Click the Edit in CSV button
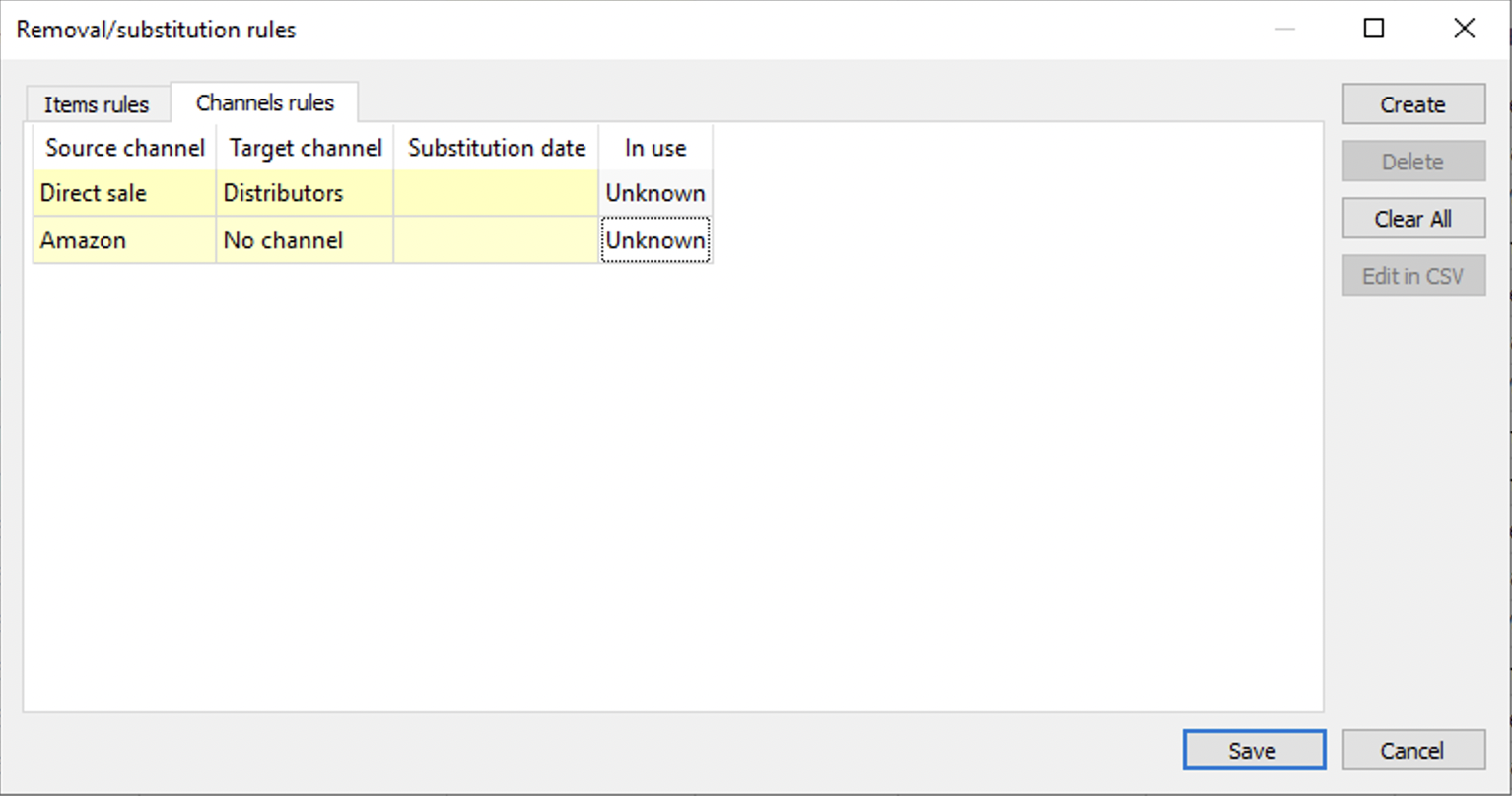Screen dimensions: 1512x796 coord(1412,276)
